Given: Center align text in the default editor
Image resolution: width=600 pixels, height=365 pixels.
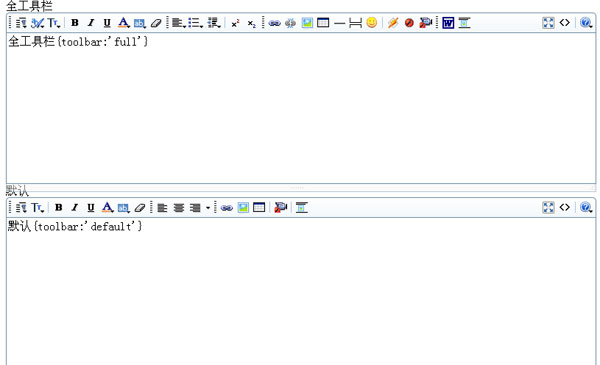Looking at the screenshot, I should [179, 208].
